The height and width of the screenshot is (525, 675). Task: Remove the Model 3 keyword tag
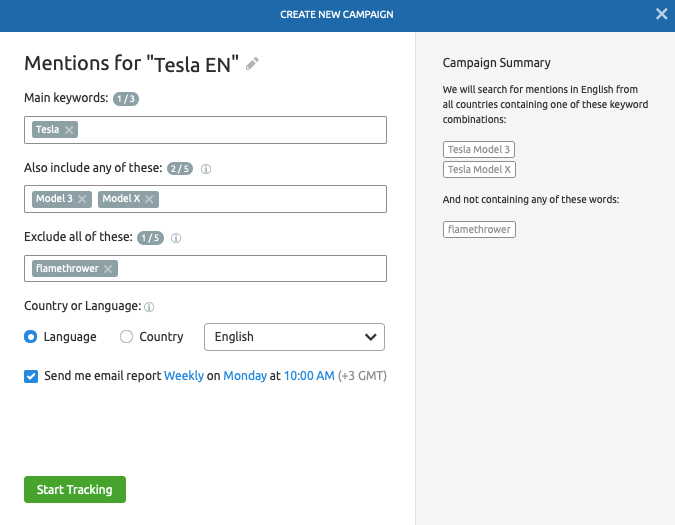tap(82, 199)
